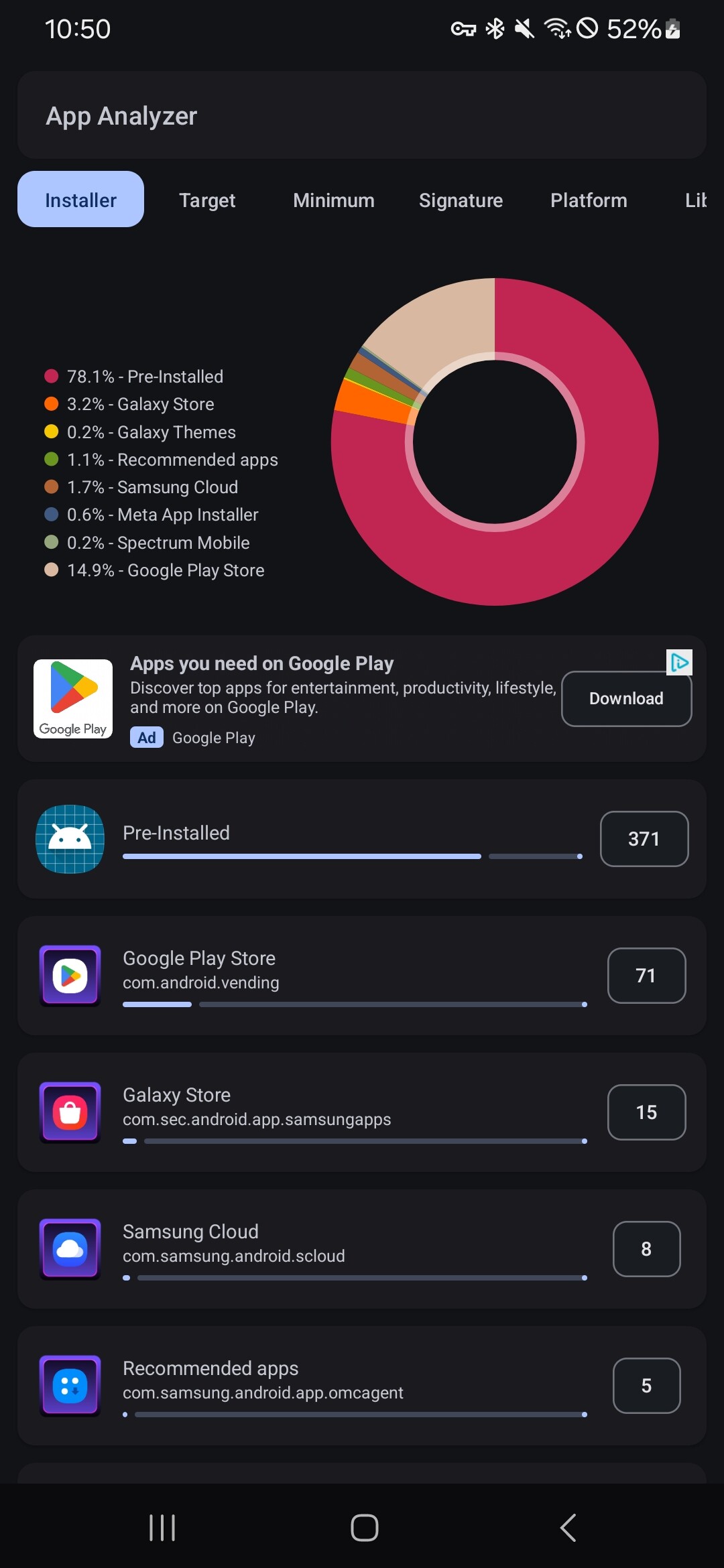Click the Download button in ad
This screenshot has width=724, height=1568.
(626, 699)
